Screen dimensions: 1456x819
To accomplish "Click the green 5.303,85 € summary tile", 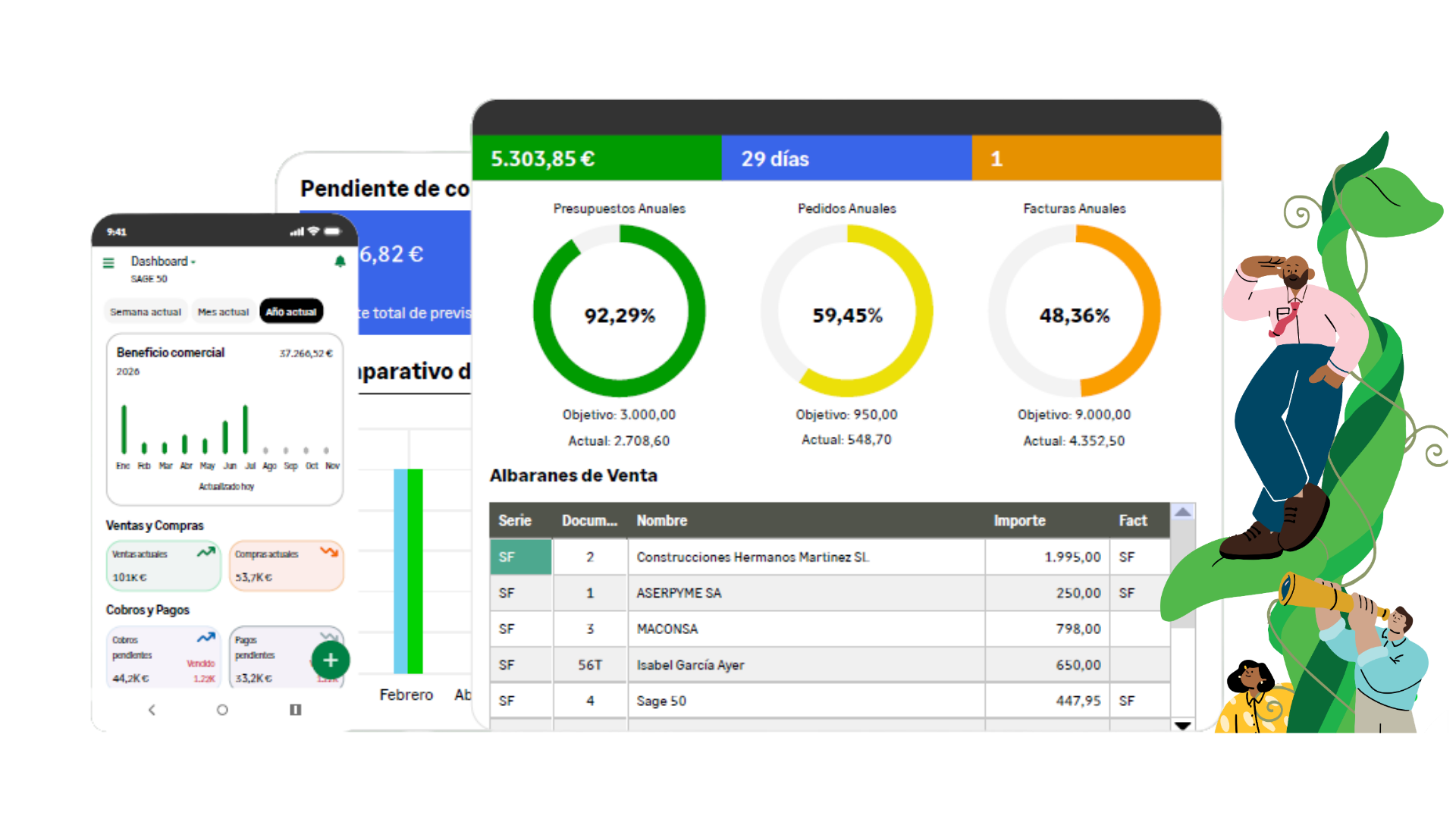I will pyautogui.click(x=597, y=158).
